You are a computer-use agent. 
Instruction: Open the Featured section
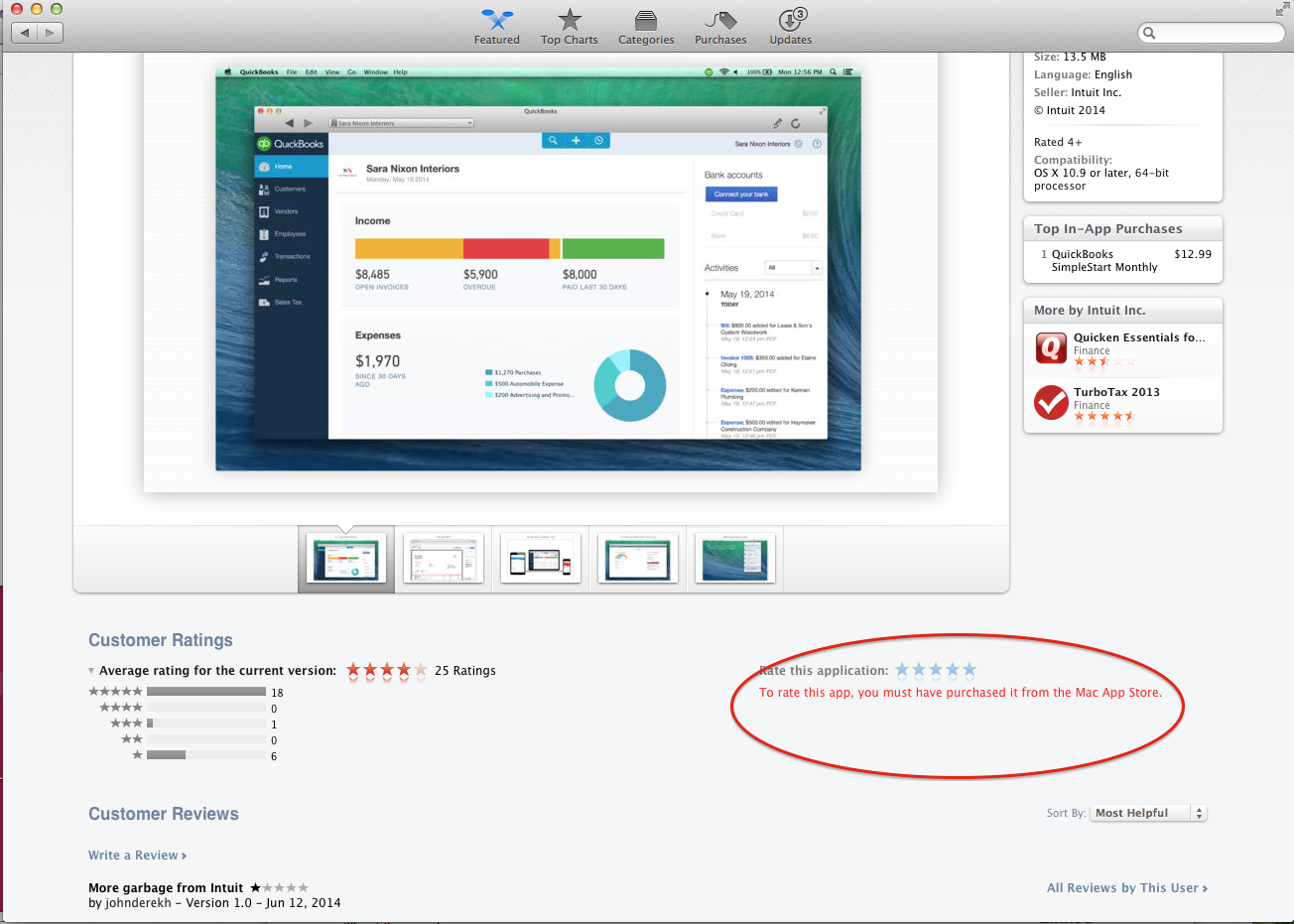tap(496, 27)
